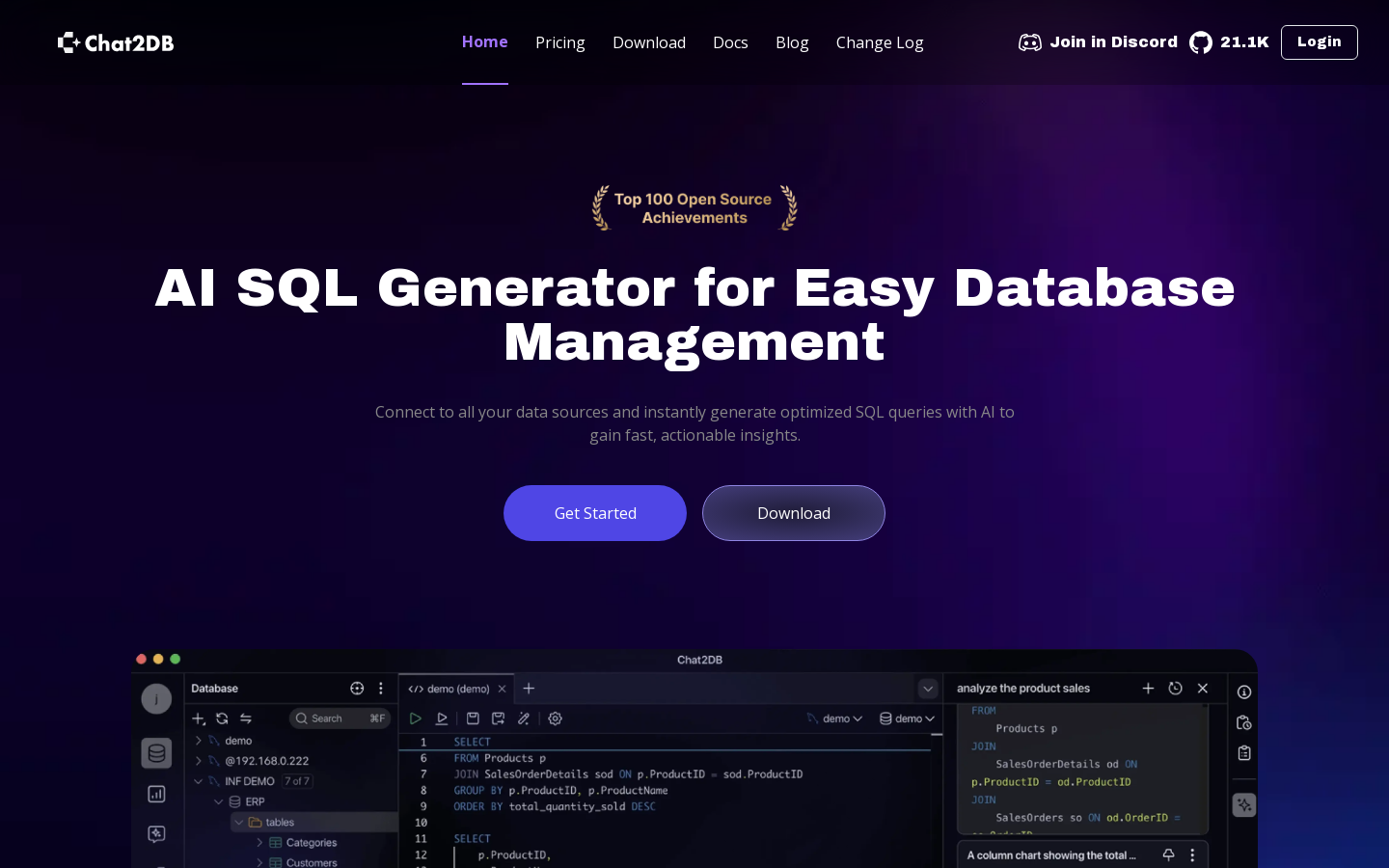
Task: Open chat history clock icon
Action: (1175, 689)
